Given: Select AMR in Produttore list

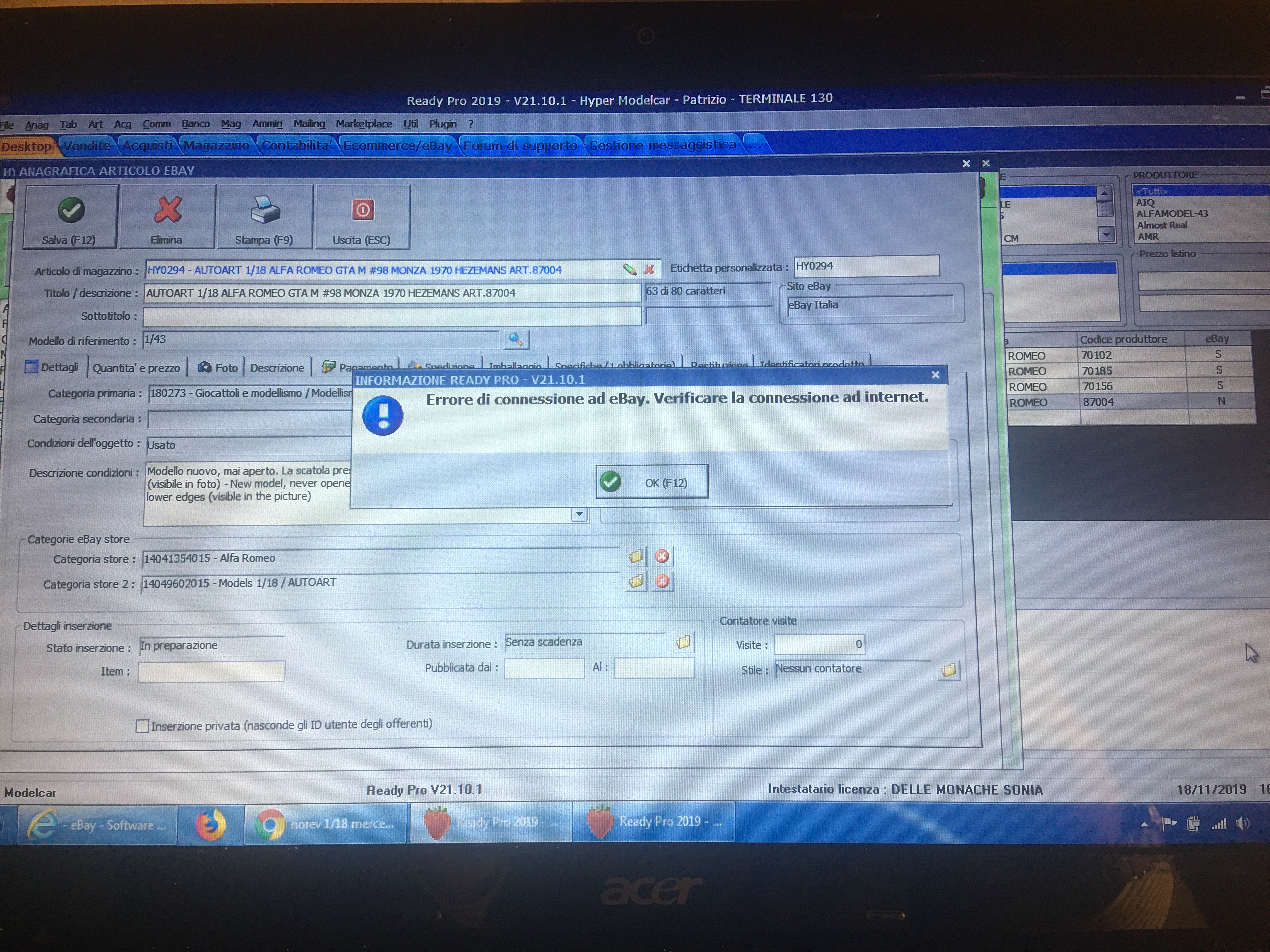Looking at the screenshot, I should tap(1148, 236).
